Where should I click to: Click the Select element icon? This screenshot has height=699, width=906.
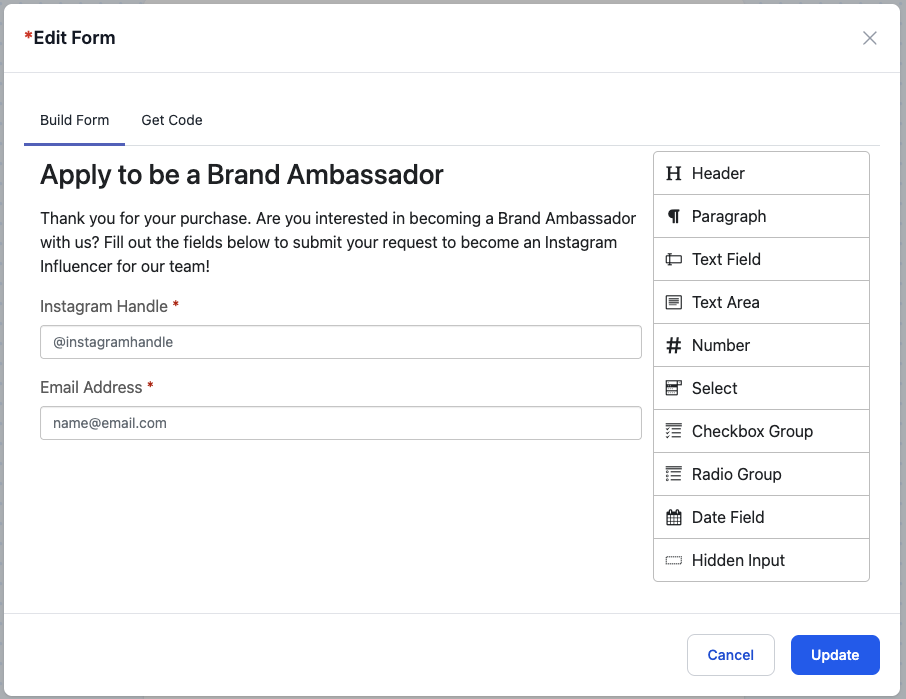point(674,388)
